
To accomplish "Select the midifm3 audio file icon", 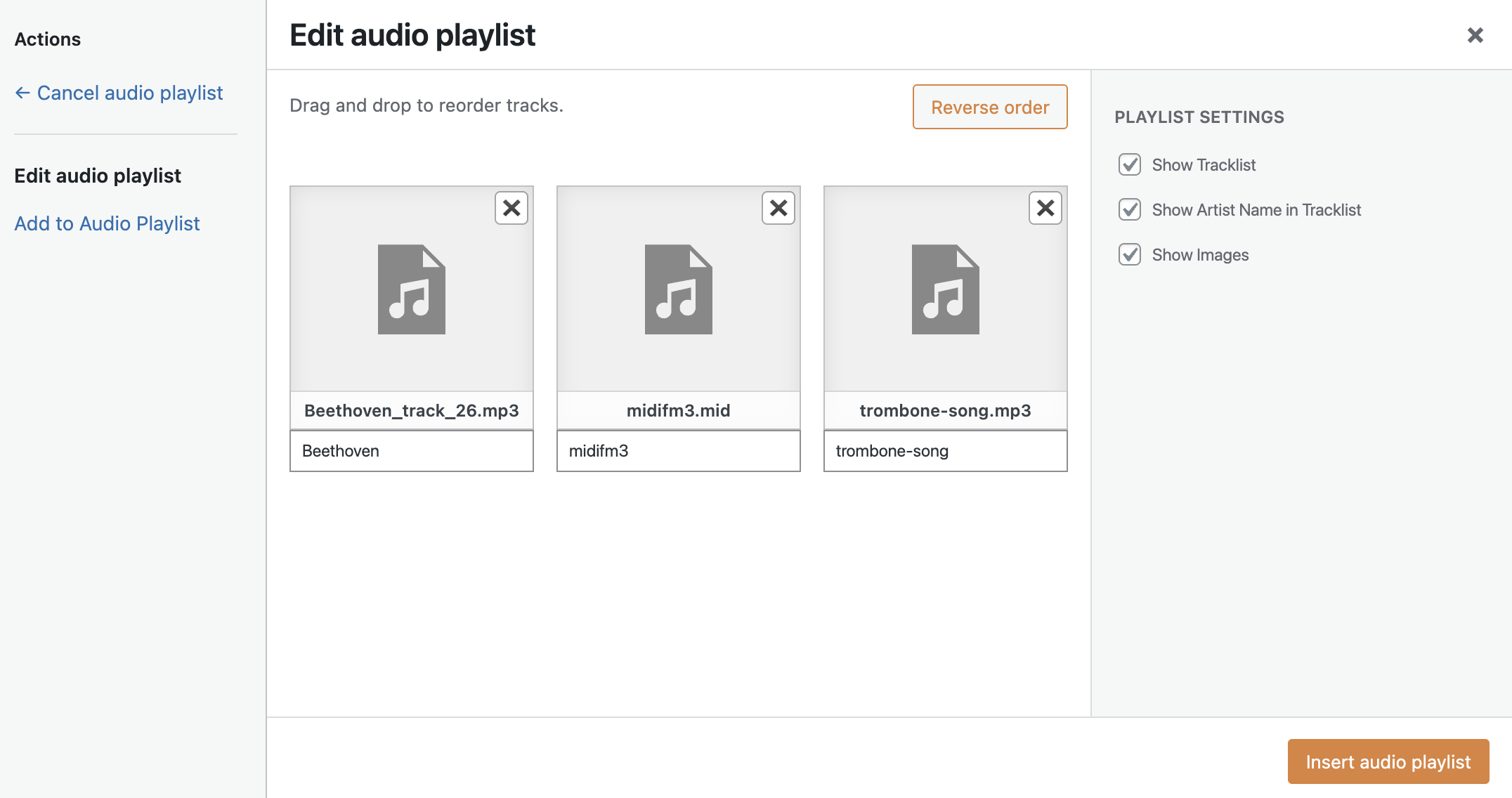I will pos(679,289).
